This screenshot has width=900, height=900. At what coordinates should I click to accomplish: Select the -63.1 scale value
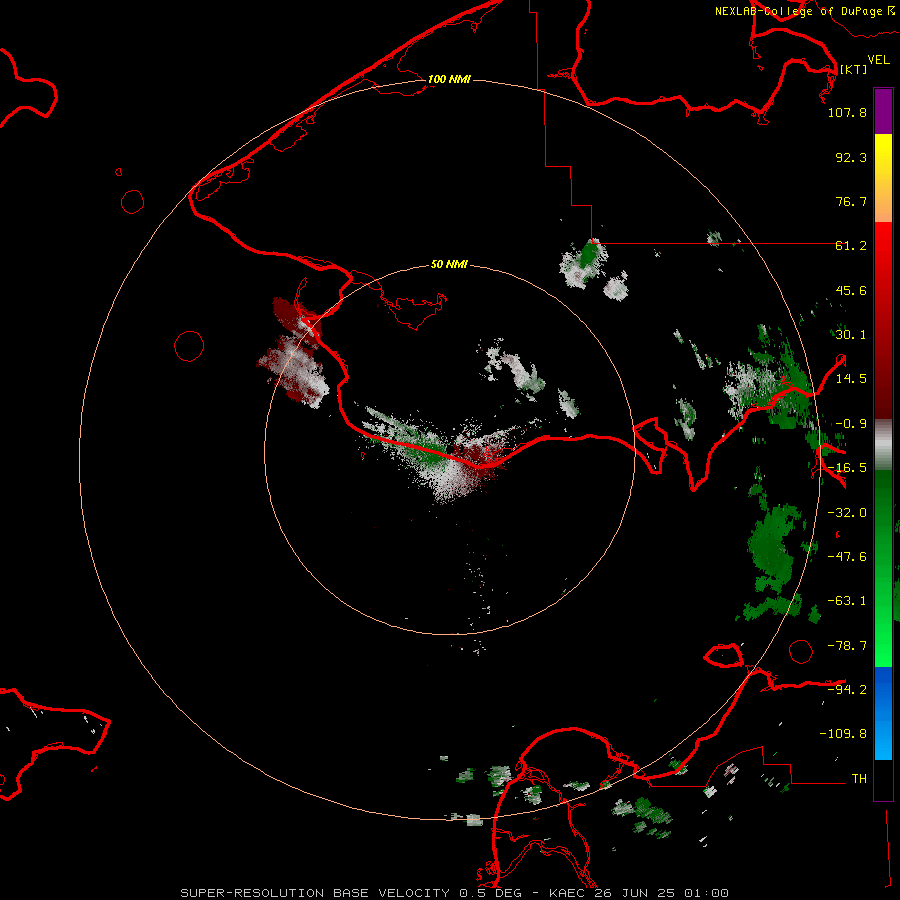(x=847, y=601)
